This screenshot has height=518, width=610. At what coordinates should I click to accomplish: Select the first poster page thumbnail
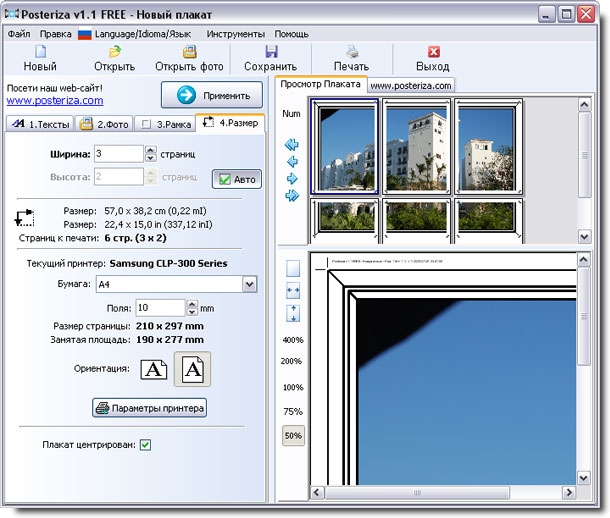click(x=345, y=146)
